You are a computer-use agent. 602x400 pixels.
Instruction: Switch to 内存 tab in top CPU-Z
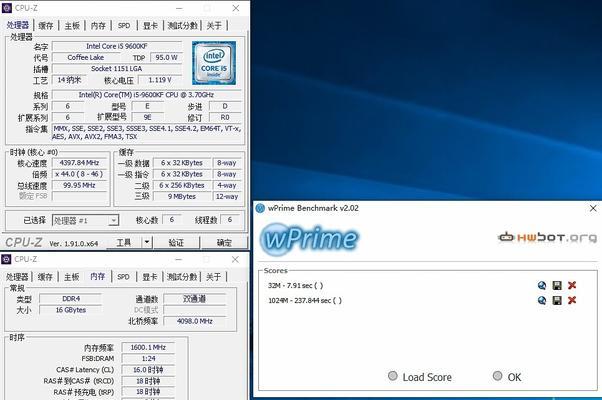(98, 26)
